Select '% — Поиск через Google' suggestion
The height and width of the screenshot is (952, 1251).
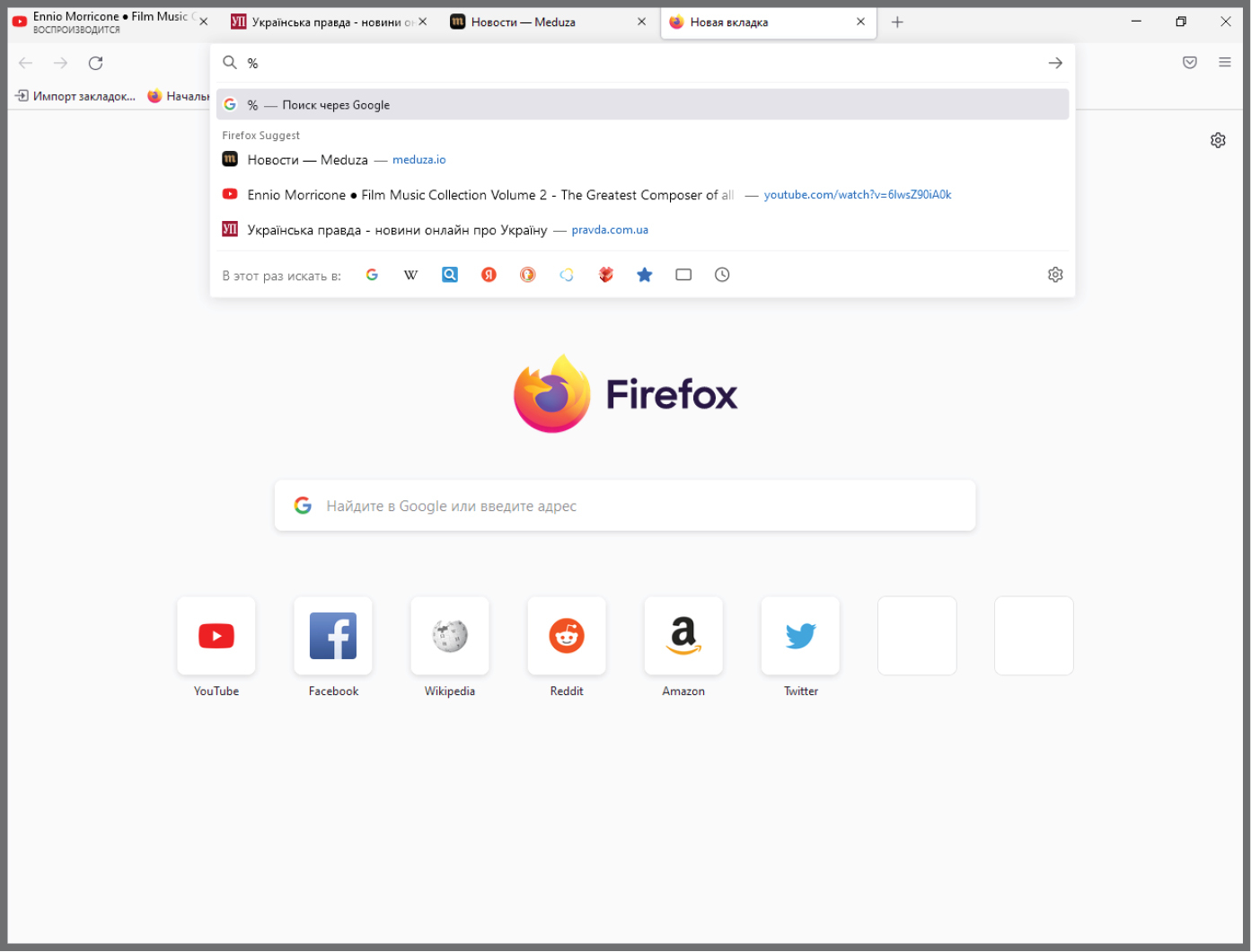[642, 104]
